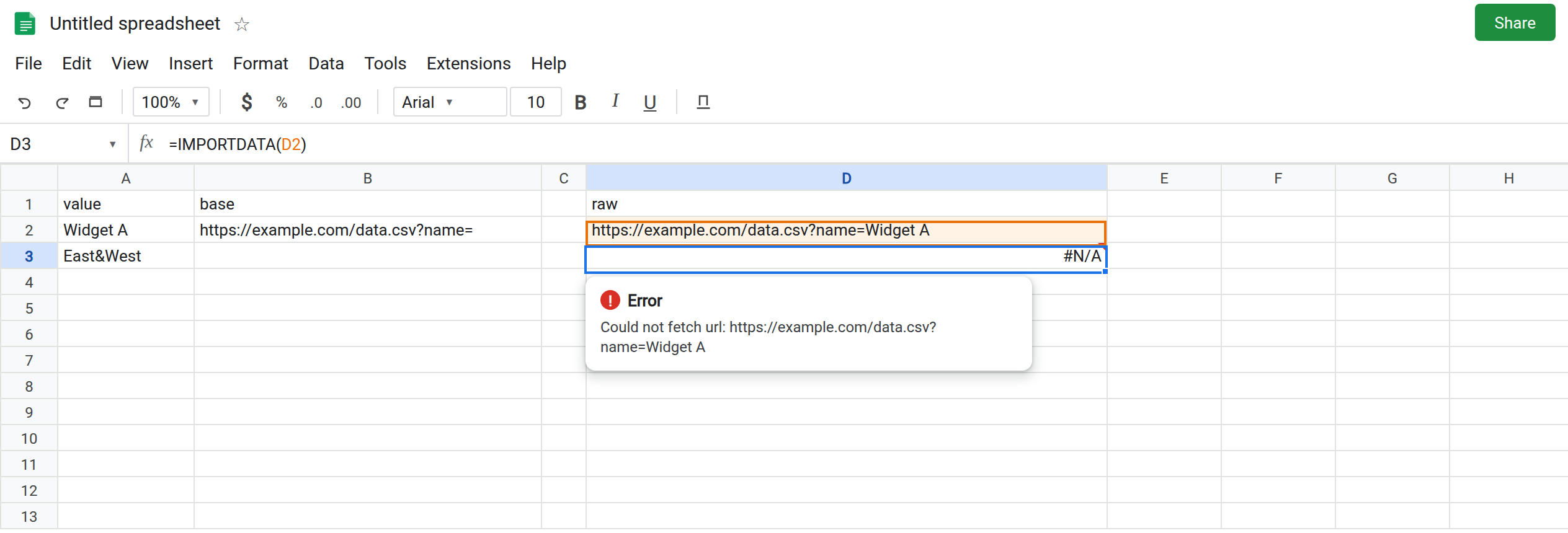Toggle underline formatting
The height and width of the screenshot is (533, 1568).
click(650, 102)
